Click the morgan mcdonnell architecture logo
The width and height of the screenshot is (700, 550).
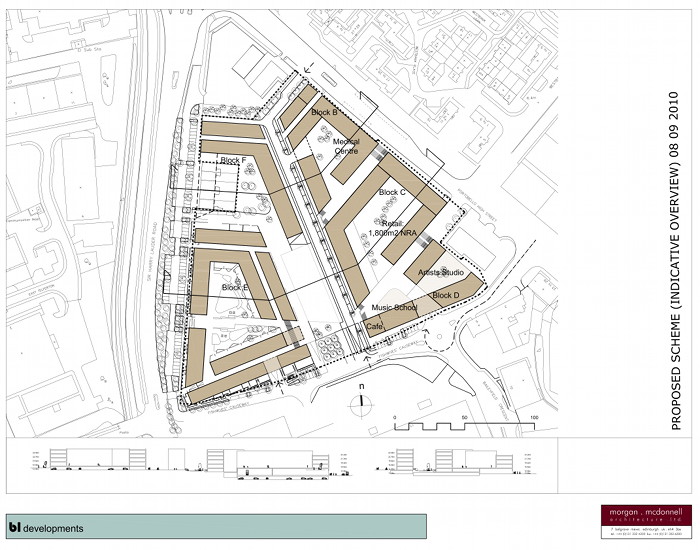coord(646,521)
